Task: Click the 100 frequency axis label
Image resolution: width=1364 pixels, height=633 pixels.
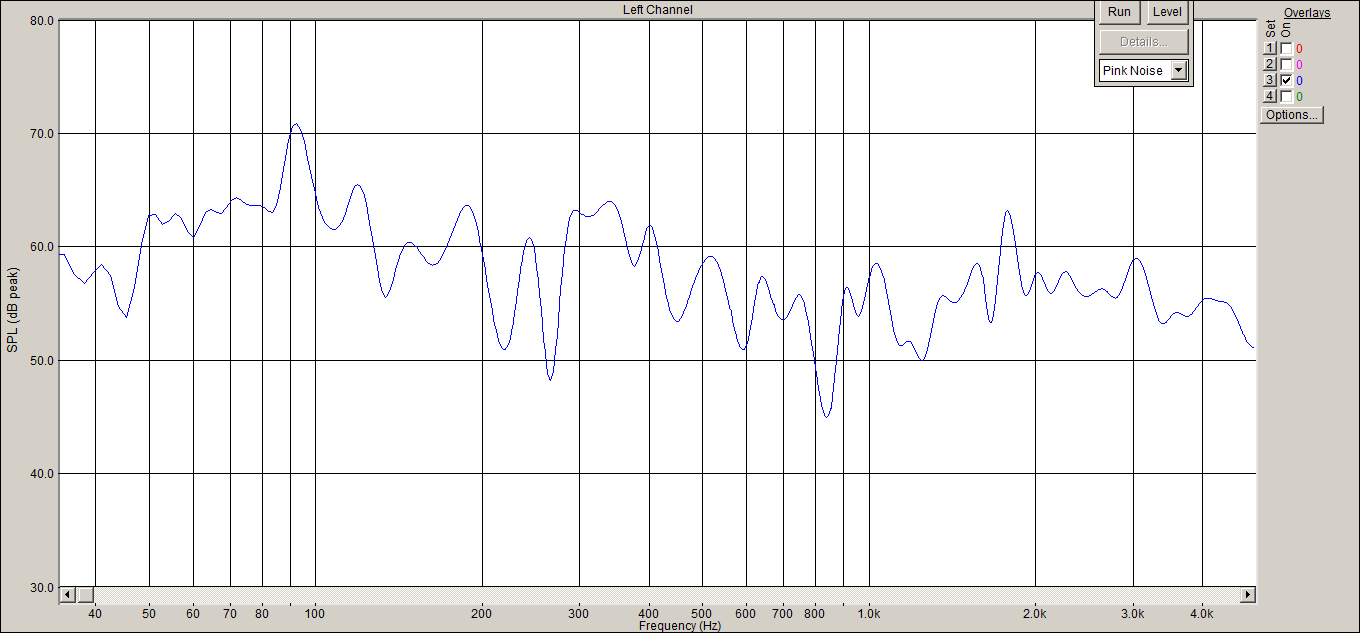Action: click(x=315, y=614)
